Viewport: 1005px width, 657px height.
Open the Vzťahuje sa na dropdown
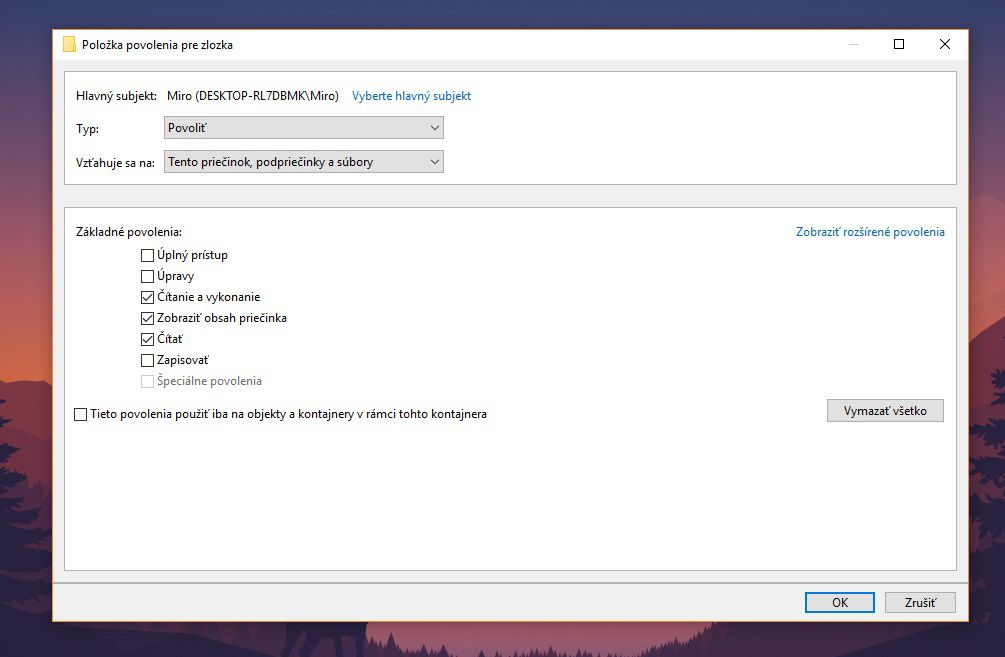(304, 162)
